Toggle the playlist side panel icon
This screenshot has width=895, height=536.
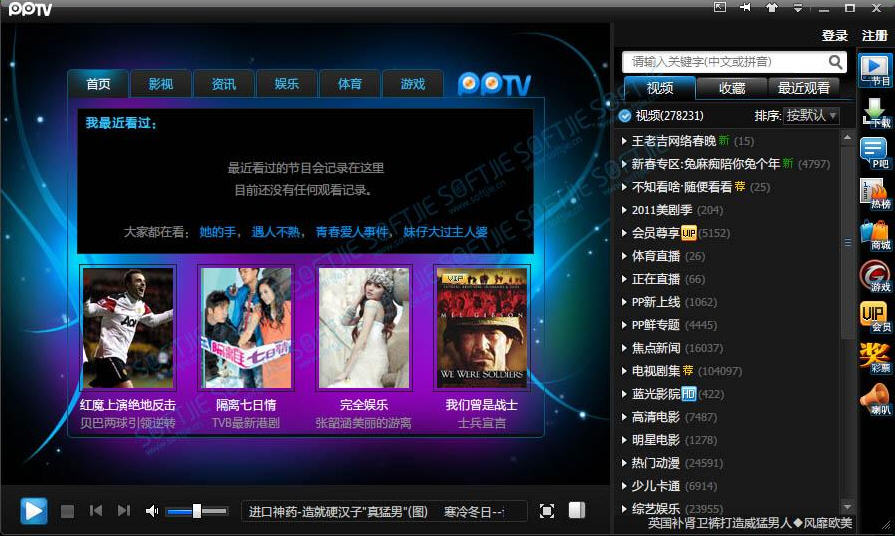(x=577, y=510)
